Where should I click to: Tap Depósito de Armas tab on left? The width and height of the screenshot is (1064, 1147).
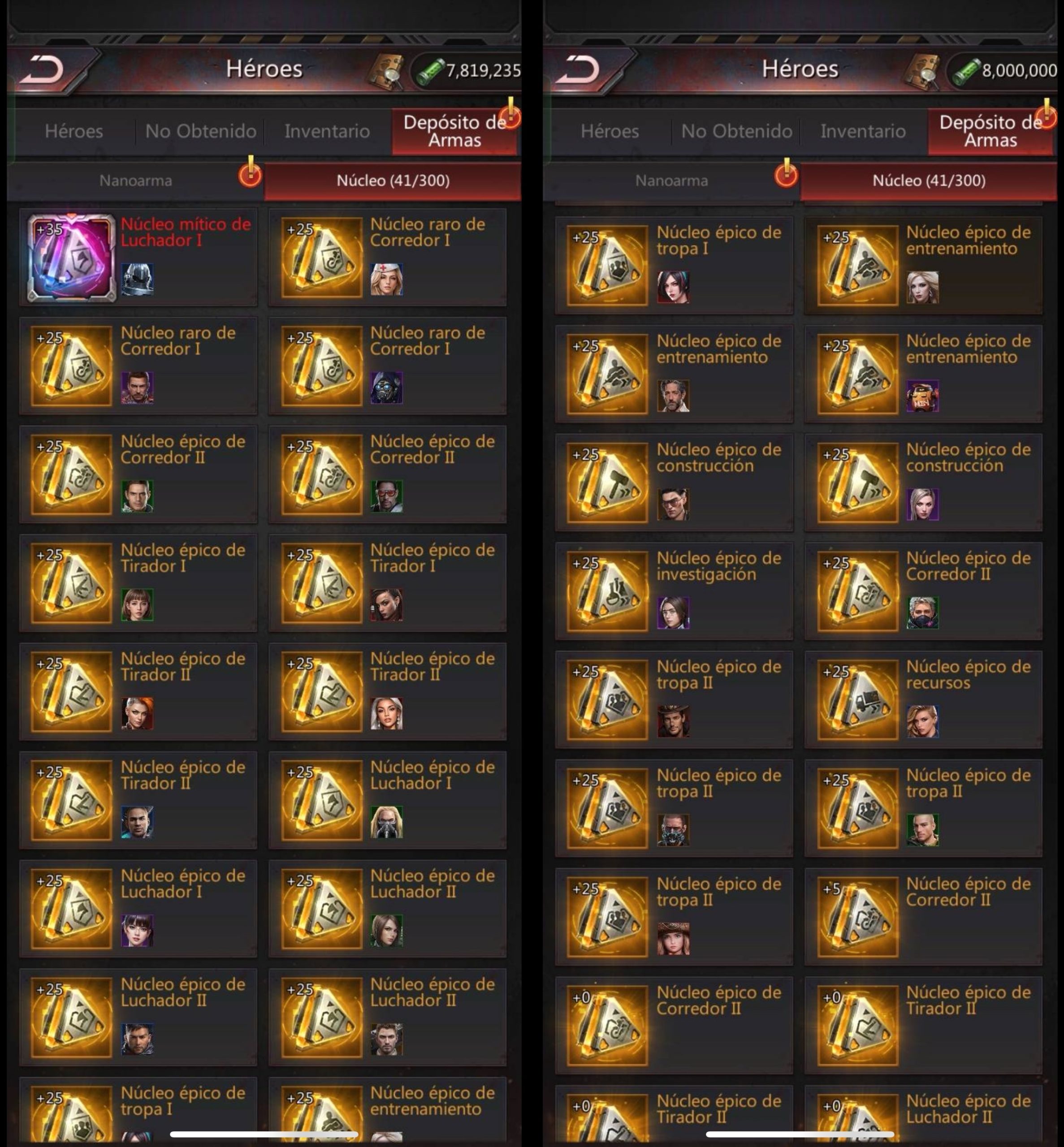pos(454,131)
